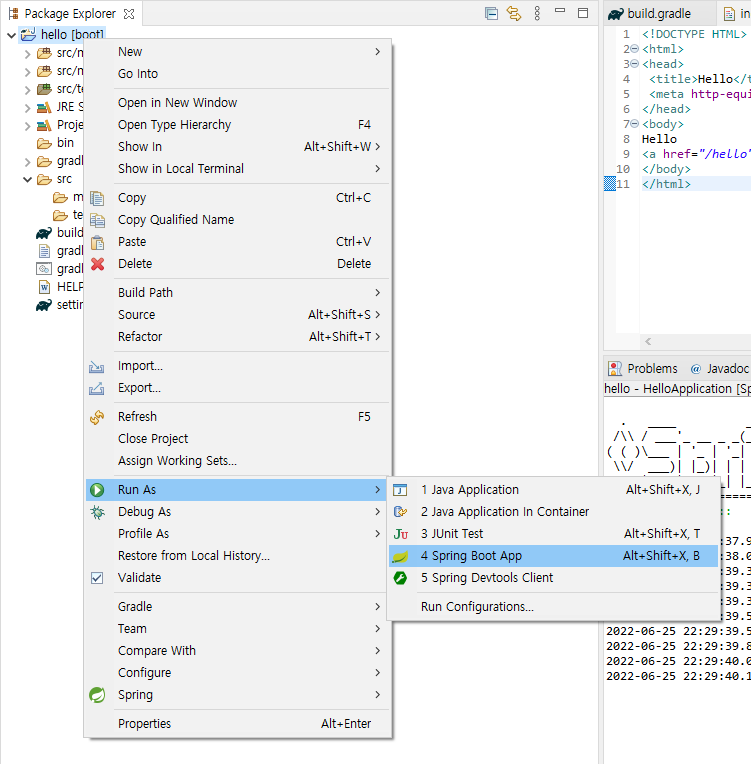Choose 4 Spring Boot App
Viewport: 751px width, 764px height.
[553, 556]
